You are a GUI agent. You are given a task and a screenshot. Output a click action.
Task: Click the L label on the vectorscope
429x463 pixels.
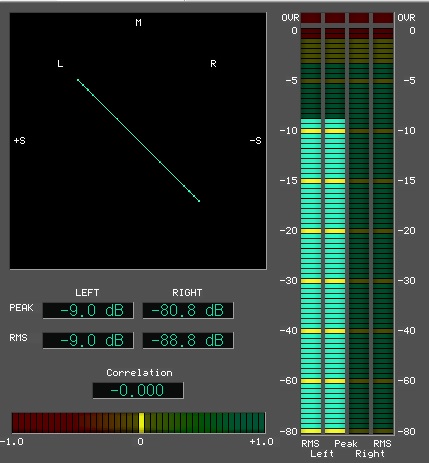click(60, 64)
